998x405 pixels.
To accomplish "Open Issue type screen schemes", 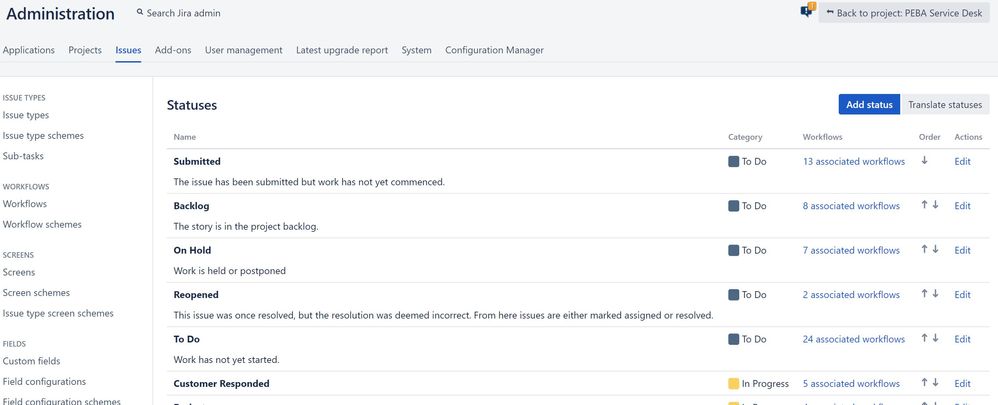I will point(58,313).
